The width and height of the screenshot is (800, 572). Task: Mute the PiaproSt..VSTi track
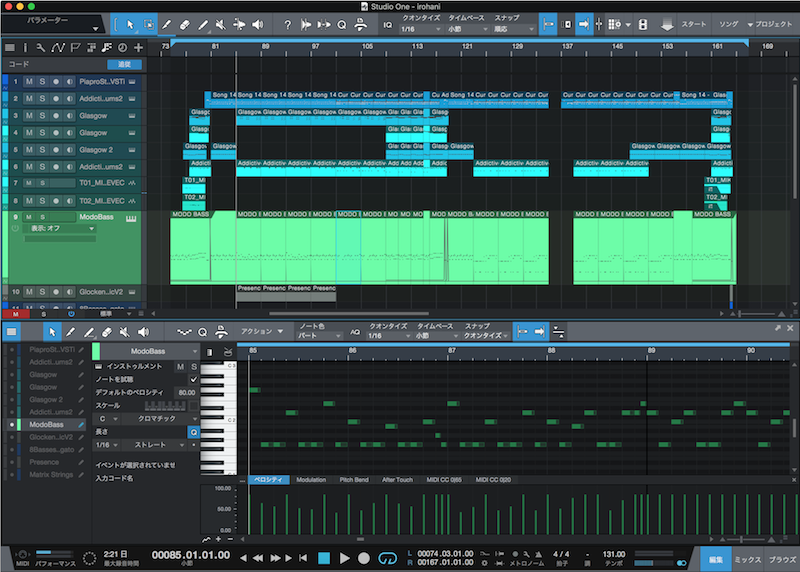29,82
